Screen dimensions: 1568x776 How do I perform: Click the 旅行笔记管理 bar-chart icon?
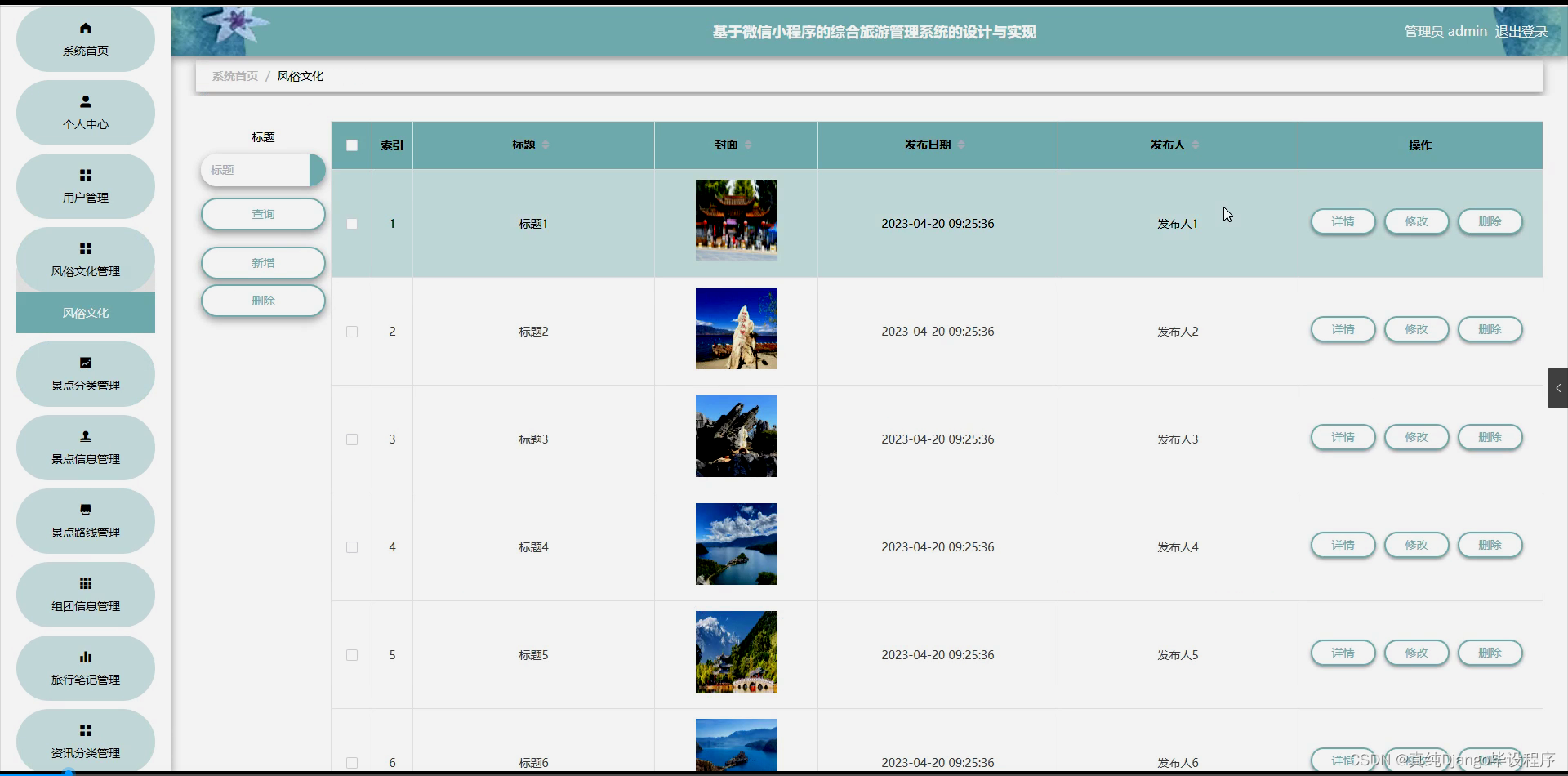click(x=85, y=657)
